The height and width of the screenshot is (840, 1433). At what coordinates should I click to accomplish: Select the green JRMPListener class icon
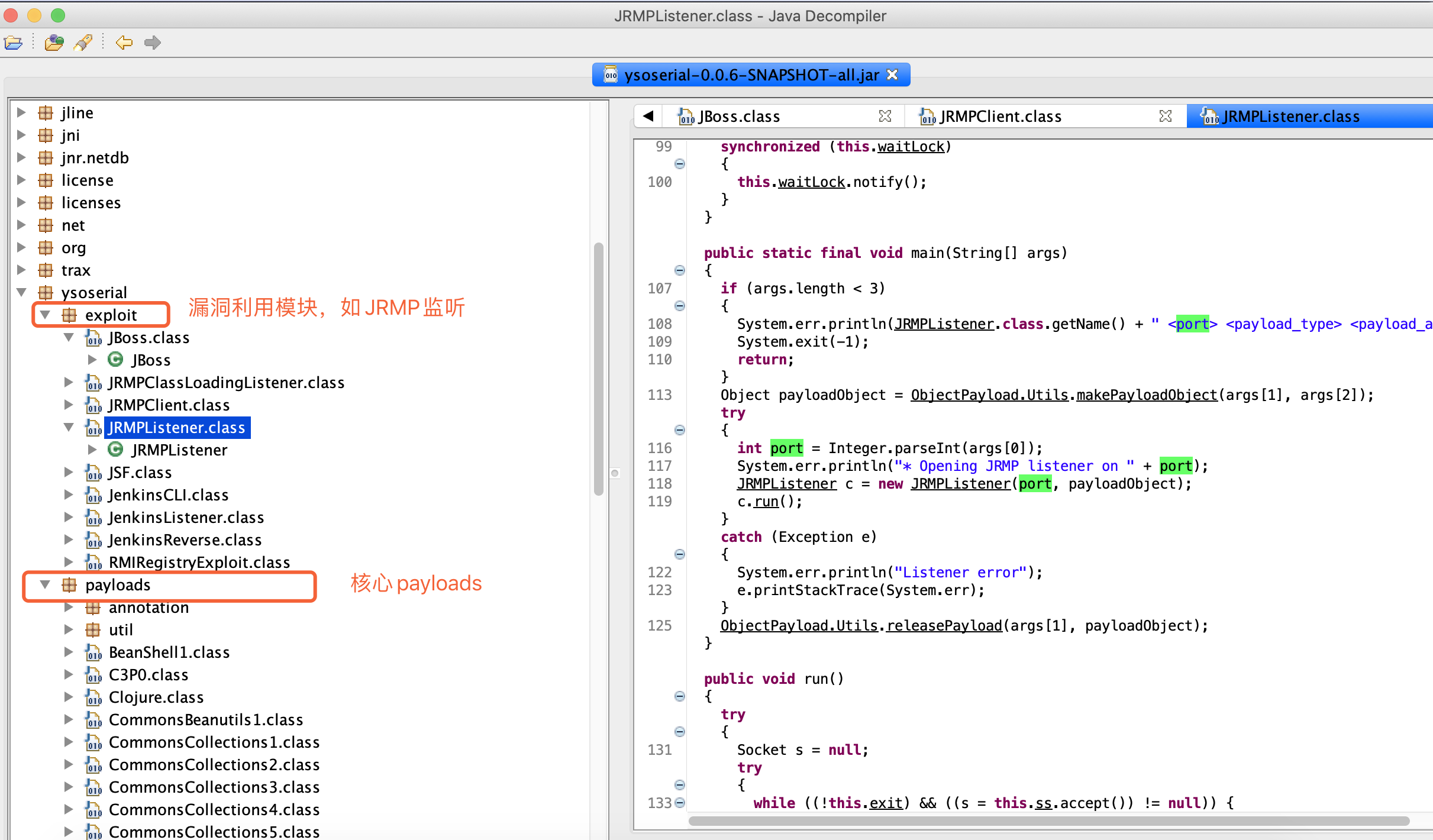pos(115,450)
